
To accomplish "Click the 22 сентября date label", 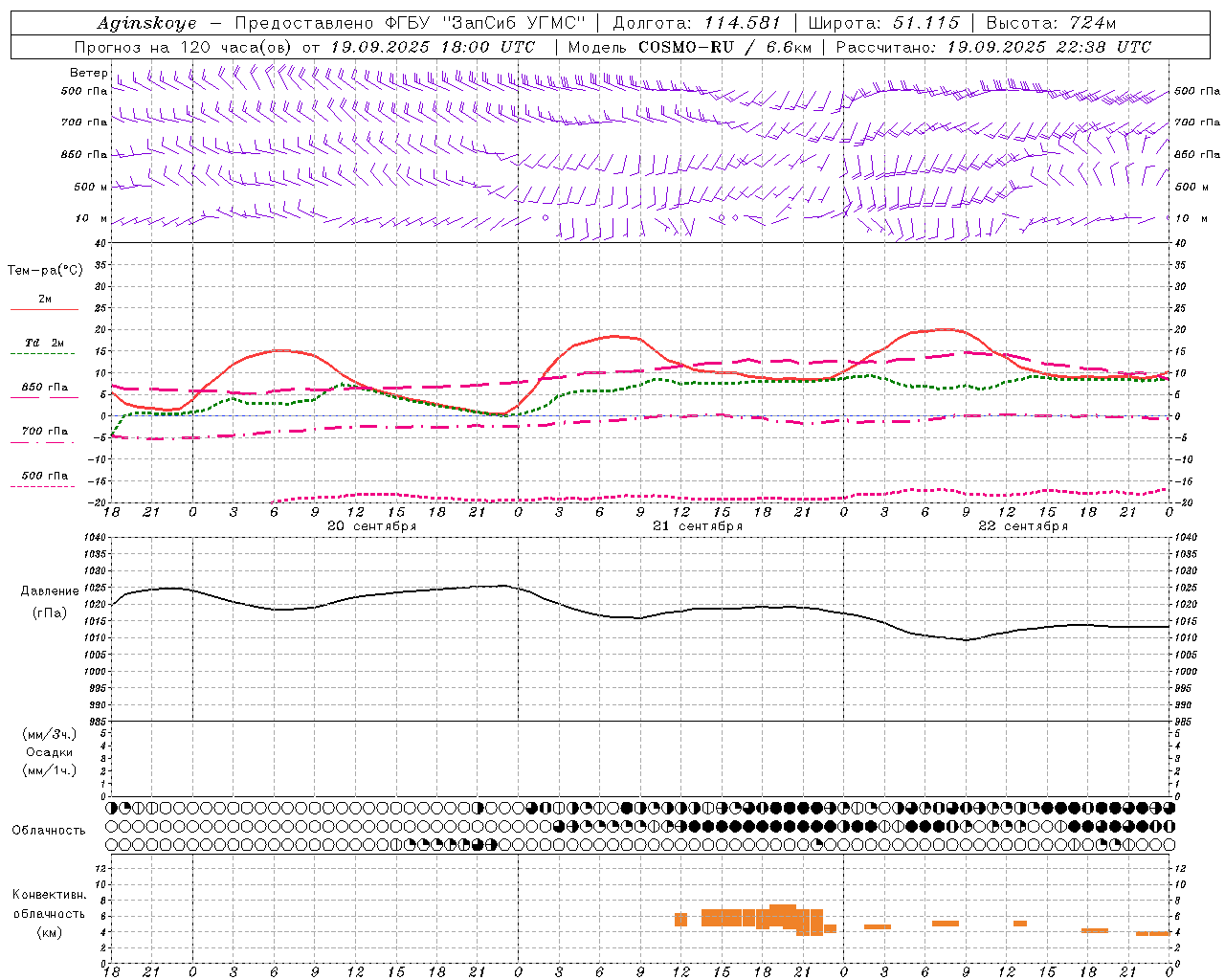I will pyautogui.click(x=1023, y=526).
